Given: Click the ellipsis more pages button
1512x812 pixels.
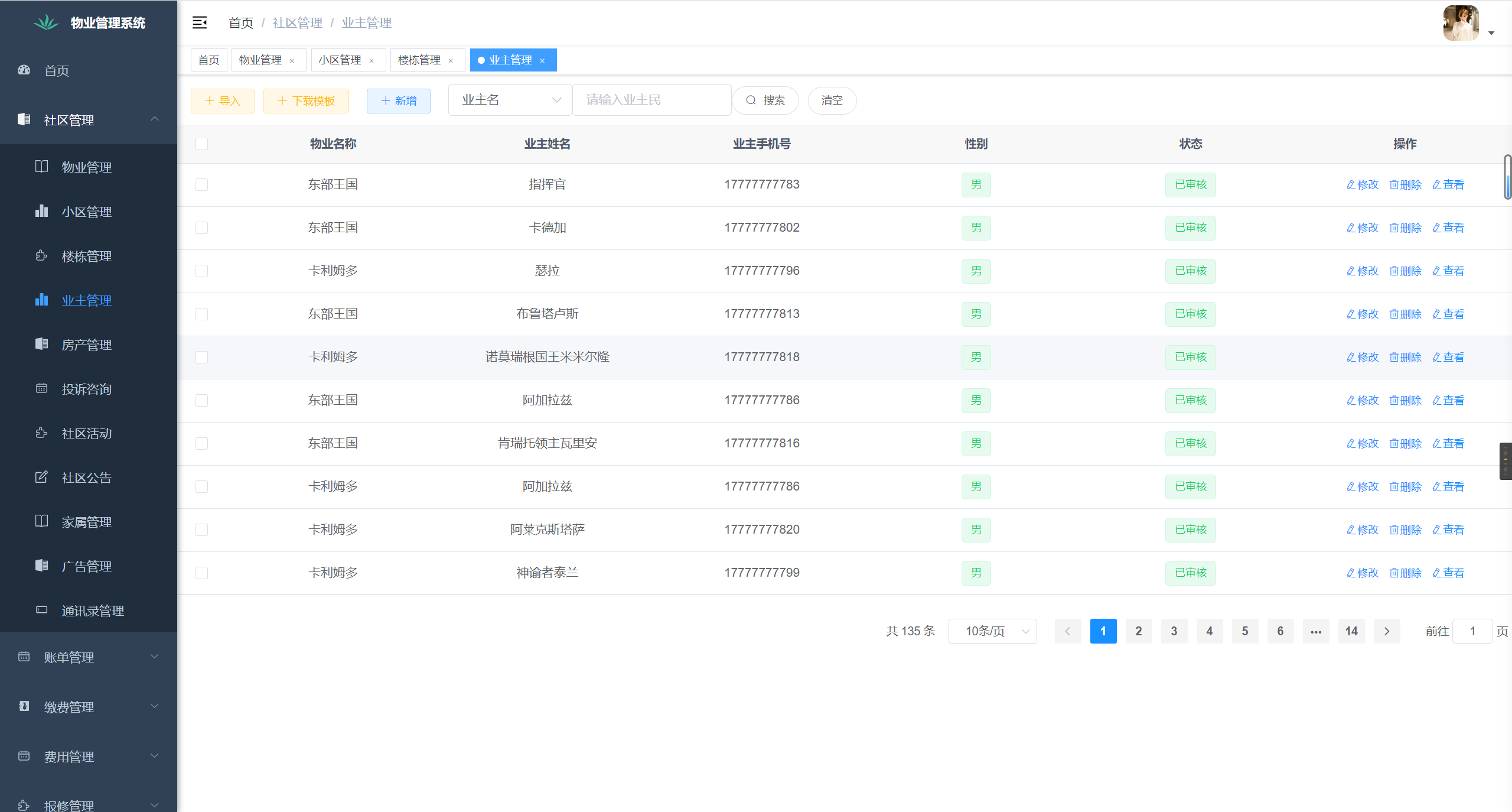Looking at the screenshot, I should pos(1316,631).
